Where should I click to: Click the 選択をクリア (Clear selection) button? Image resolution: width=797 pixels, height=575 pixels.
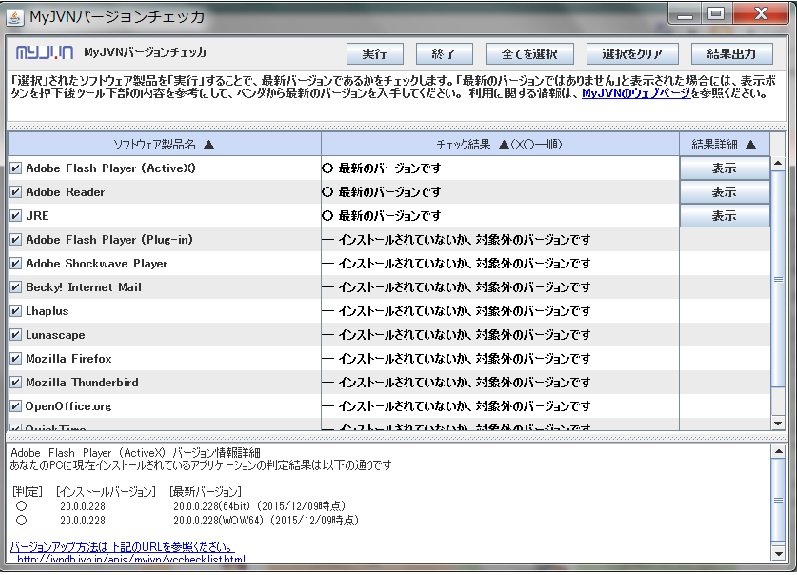tap(632, 54)
